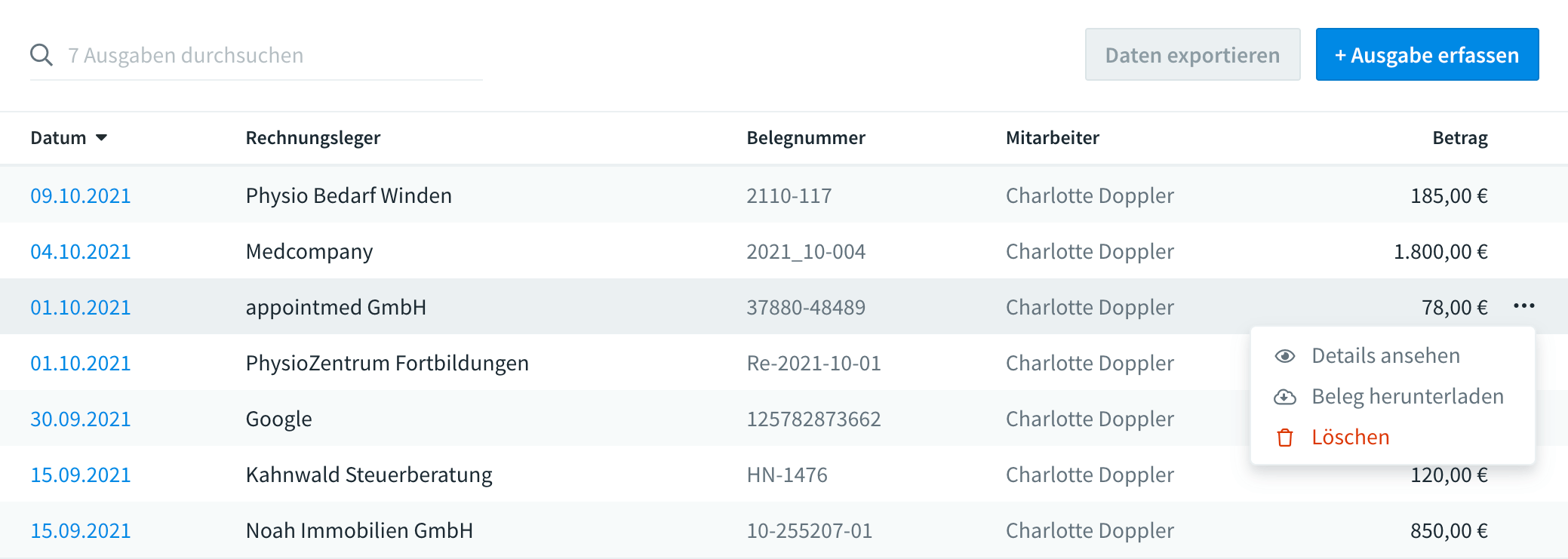Open expense dated 09.10.2021
This screenshot has width=1568, height=559.
click(81, 196)
